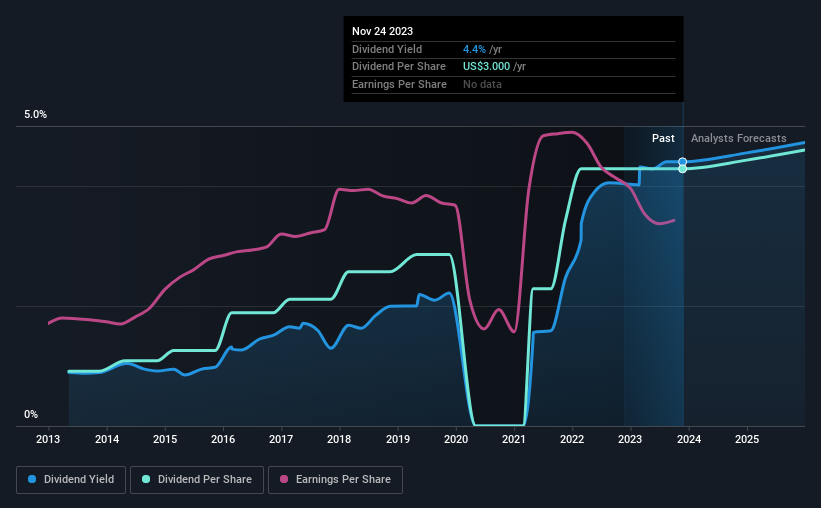821x508 pixels.
Task: Click the Analysts Forecasts region label
Action: tap(738, 138)
